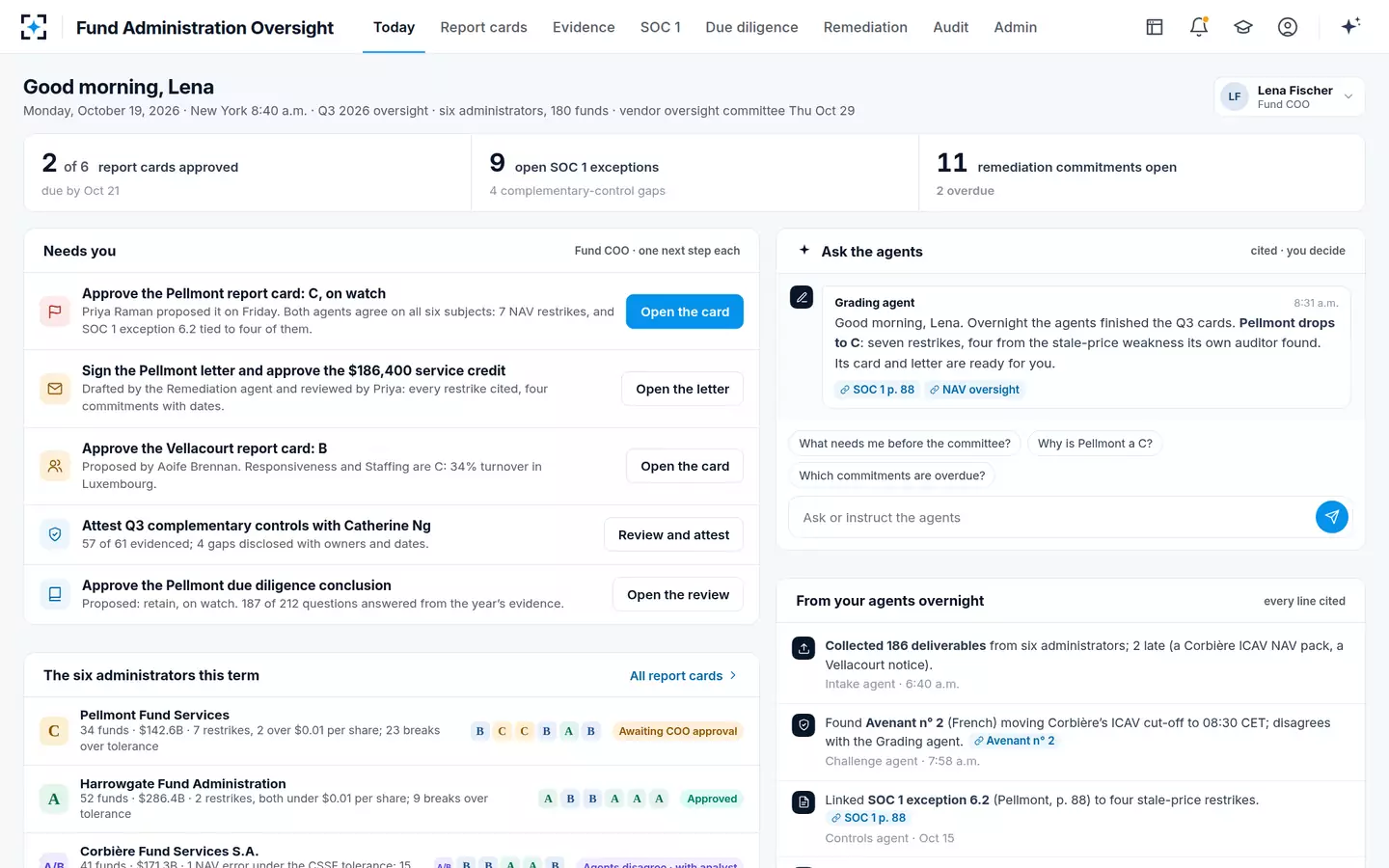Click the book icon beside due diligence conclusion

55,594
